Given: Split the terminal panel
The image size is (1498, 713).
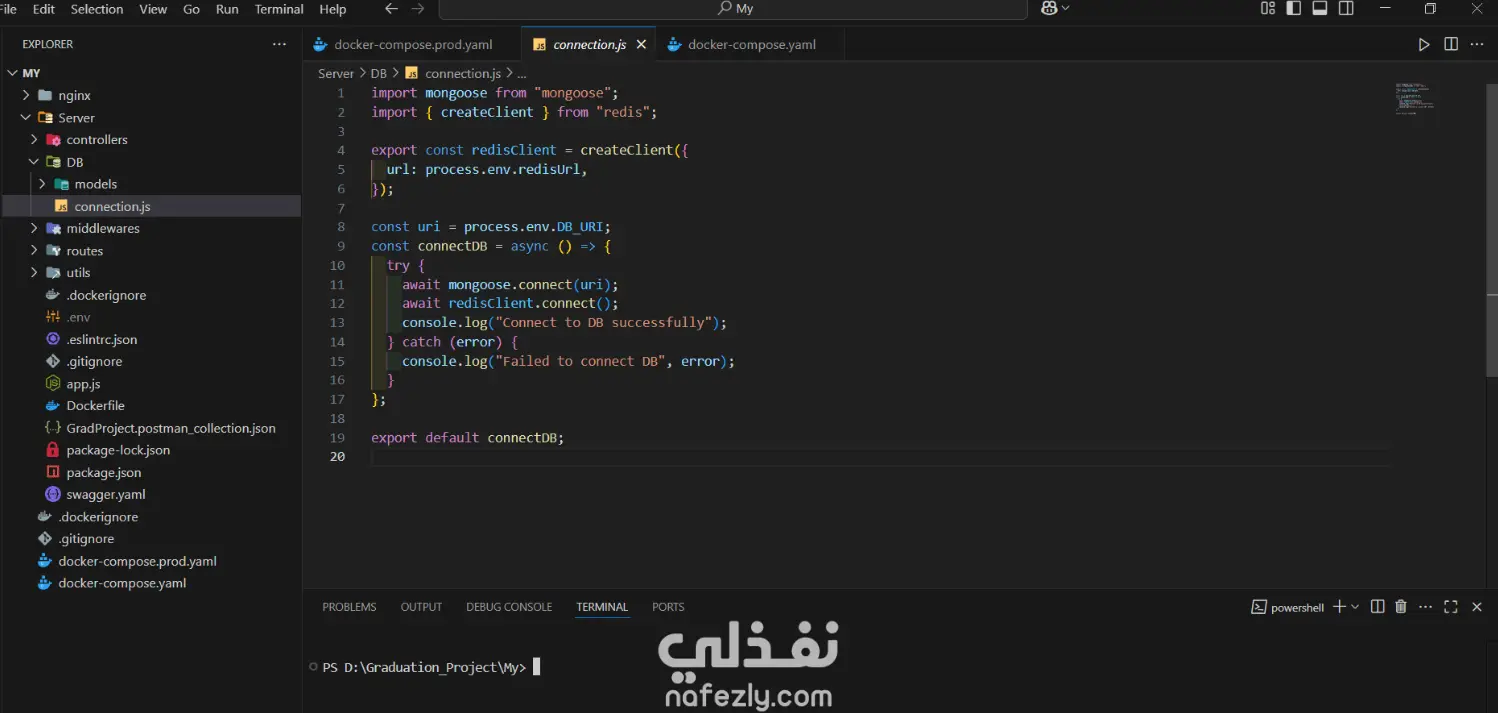Looking at the screenshot, I should click(x=1378, y=607).
